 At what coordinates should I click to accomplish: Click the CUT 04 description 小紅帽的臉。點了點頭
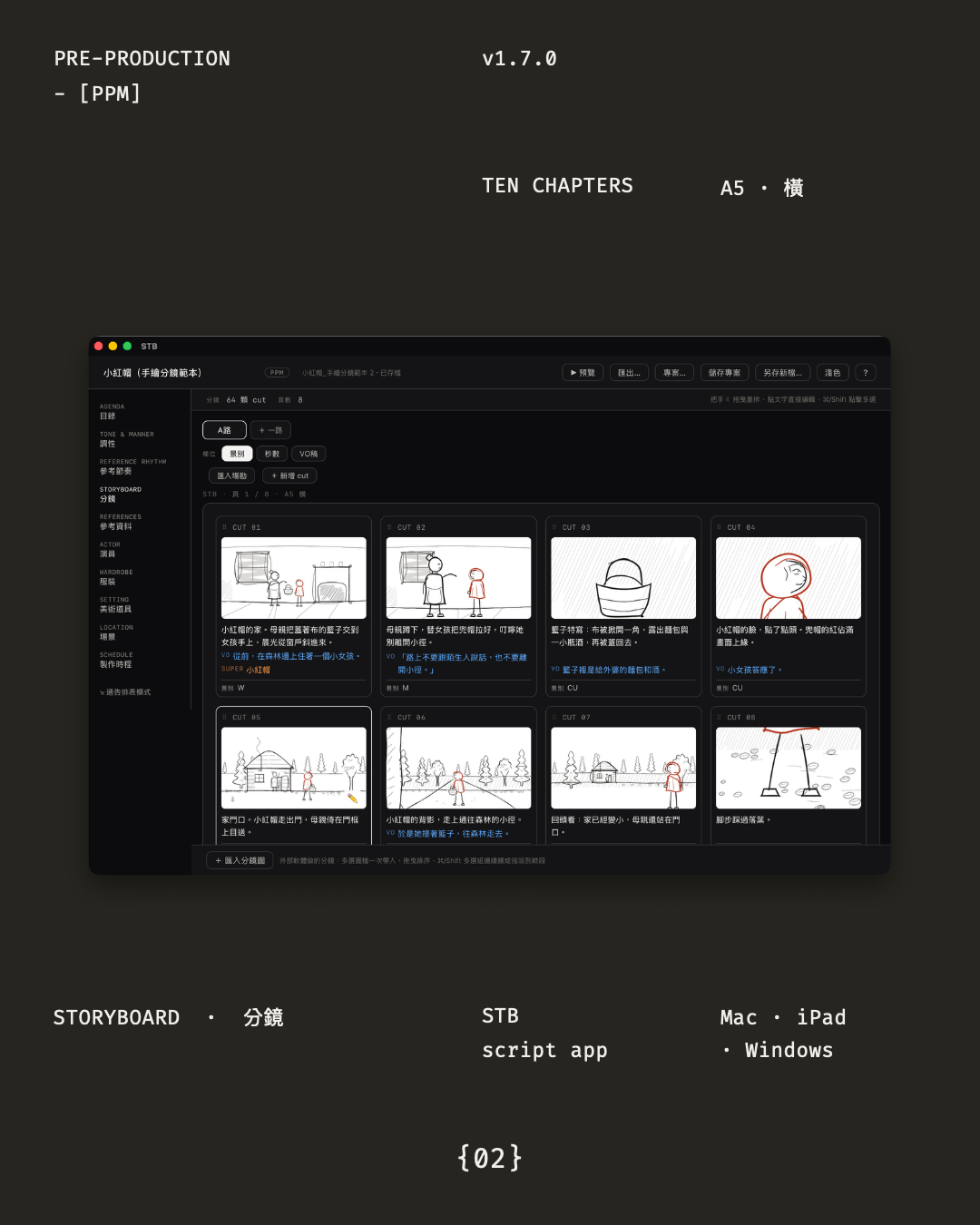click(x=785, y=636)
